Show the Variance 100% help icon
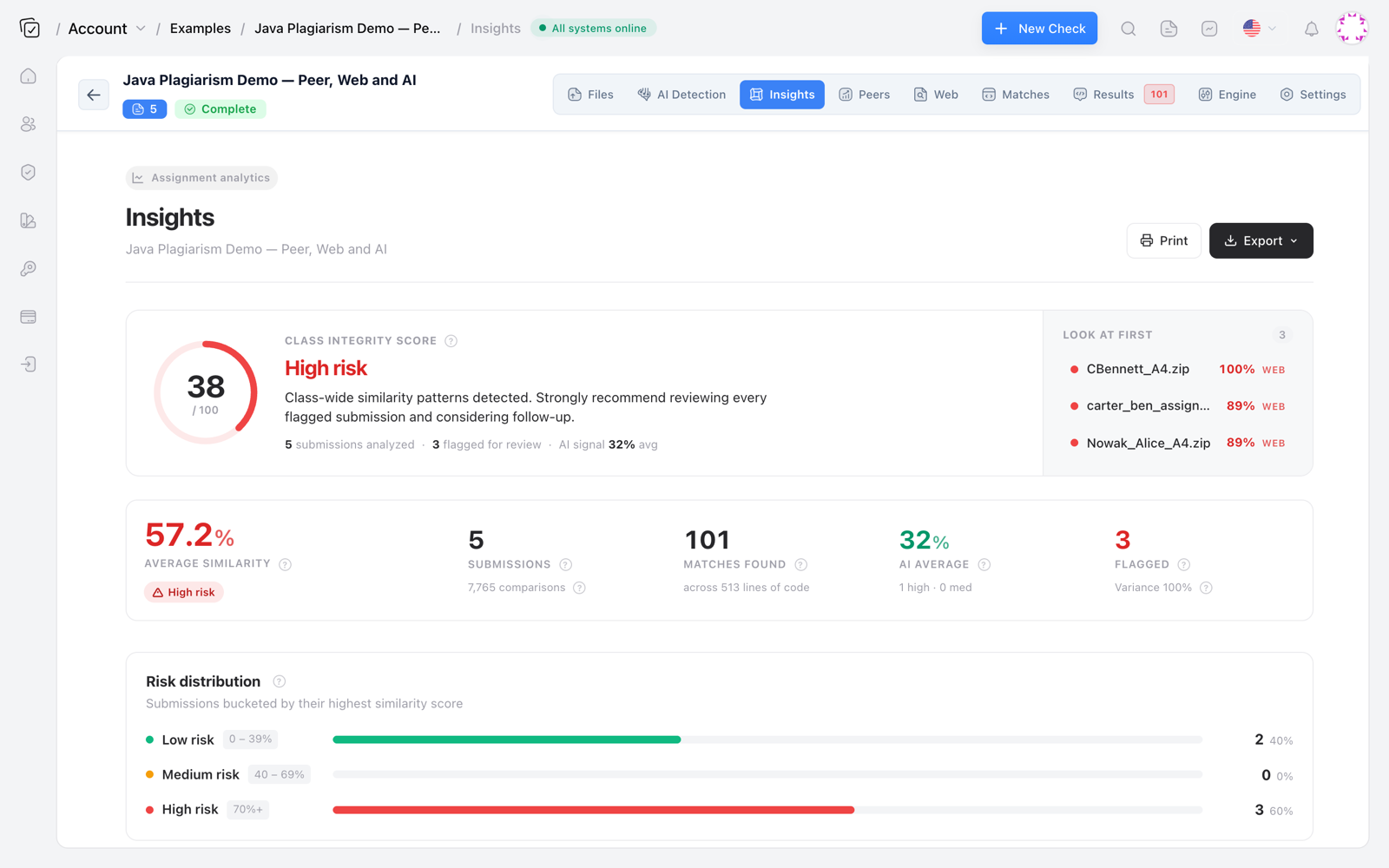 (x=1206, y=588)
